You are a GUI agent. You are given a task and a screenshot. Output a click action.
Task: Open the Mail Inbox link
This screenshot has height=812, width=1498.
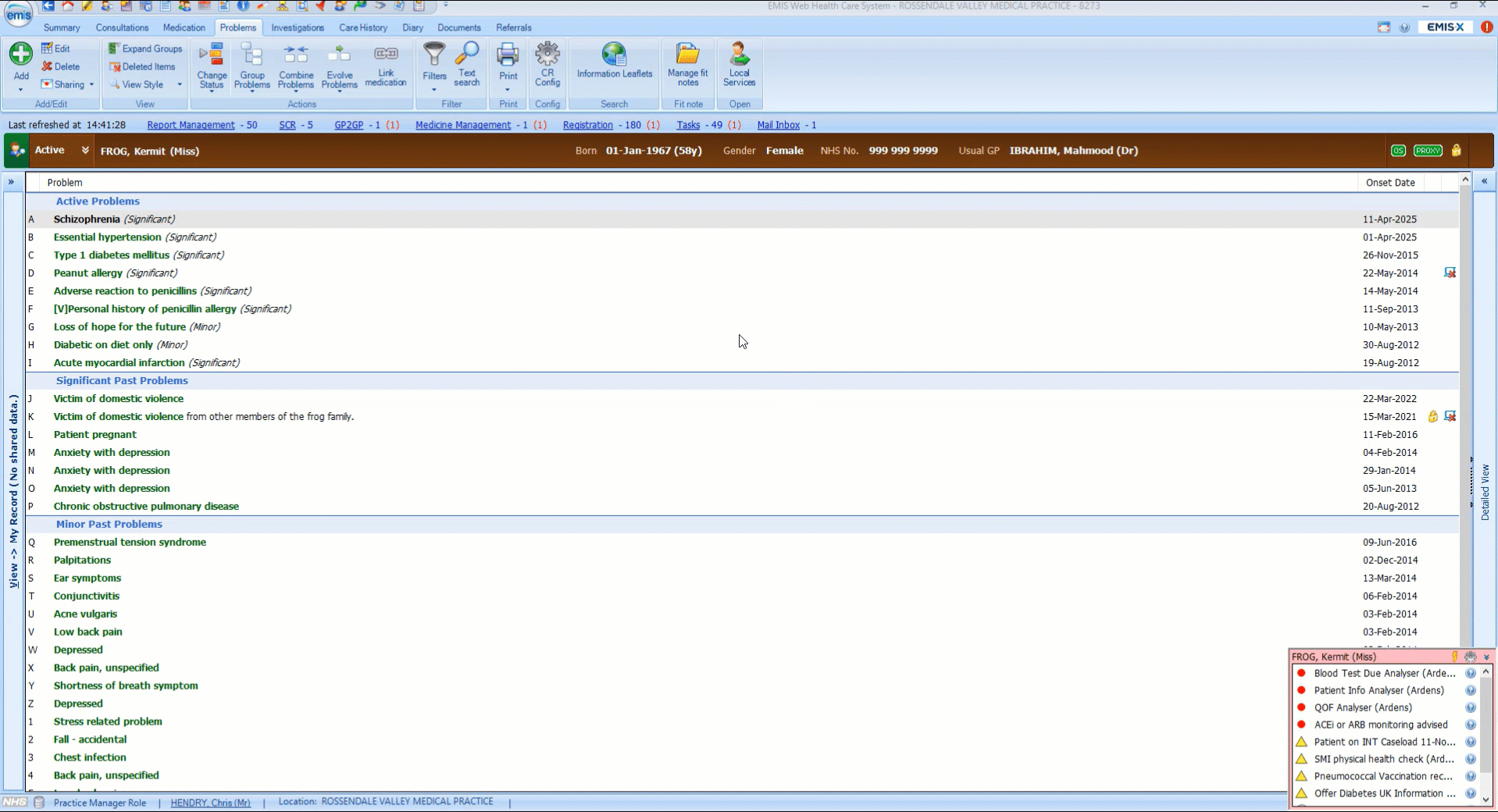click(x=779, y=125)
